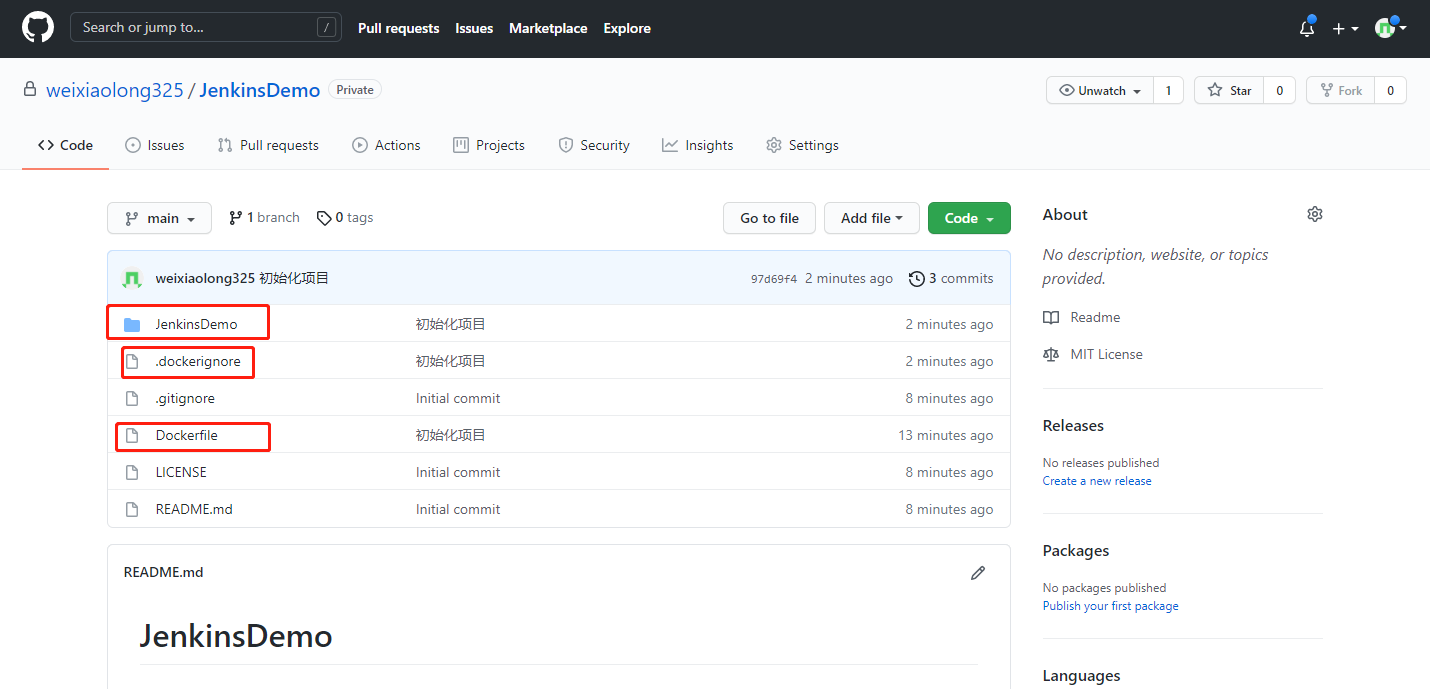The width and height of the screenshot is (1430, 689).
Task: Toggle the Unwatch button
Action: pos(1100,90)
